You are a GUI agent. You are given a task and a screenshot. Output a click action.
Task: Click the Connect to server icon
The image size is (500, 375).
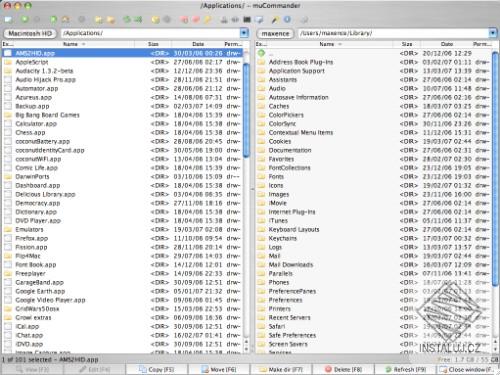pyautogui.click(x=224, y=20)
